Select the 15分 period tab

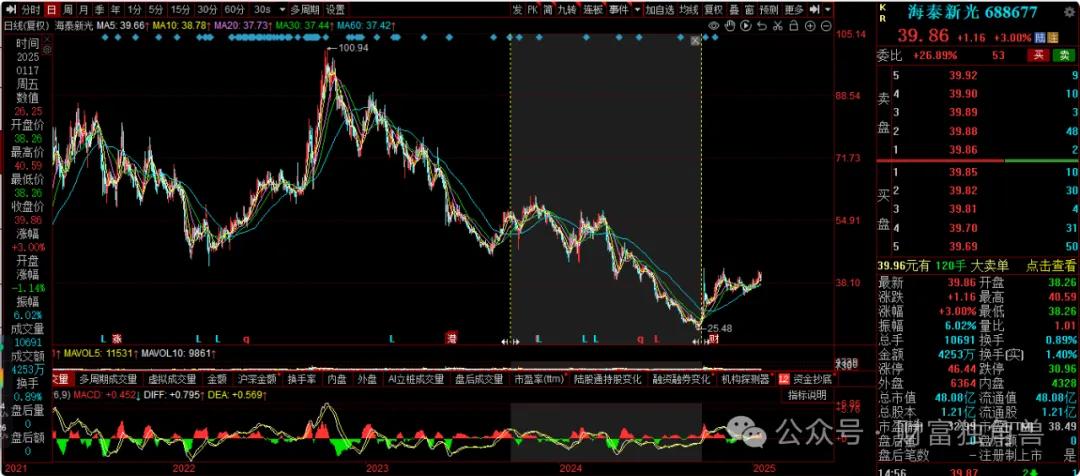(x=180, y=10)
